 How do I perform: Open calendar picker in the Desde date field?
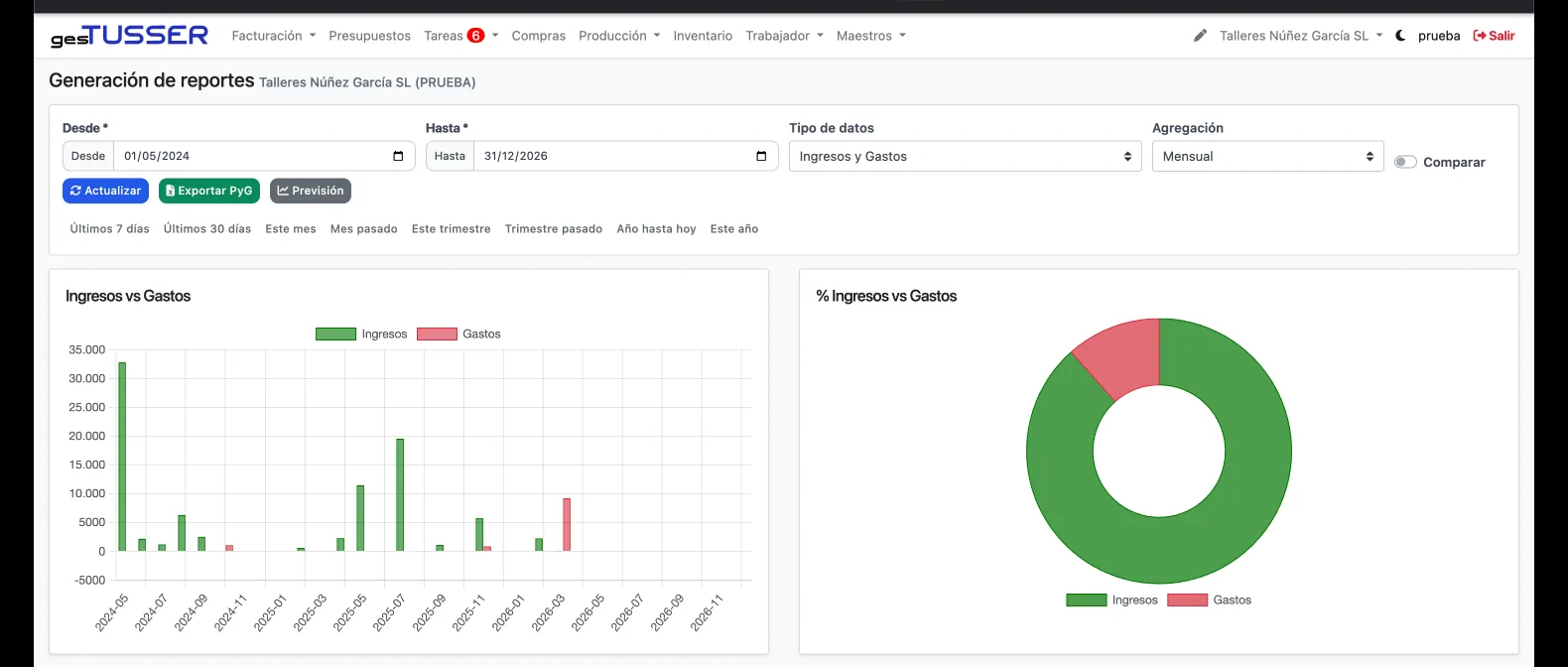click(x=398, y=156)
